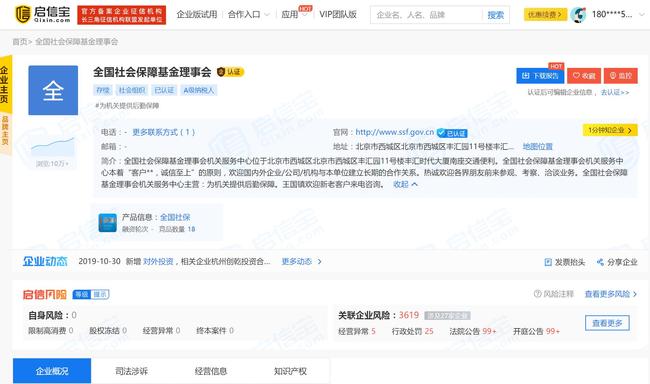The image size is (650, 384).
Task: Click the 更多联系方式 link
Action: 163,132
